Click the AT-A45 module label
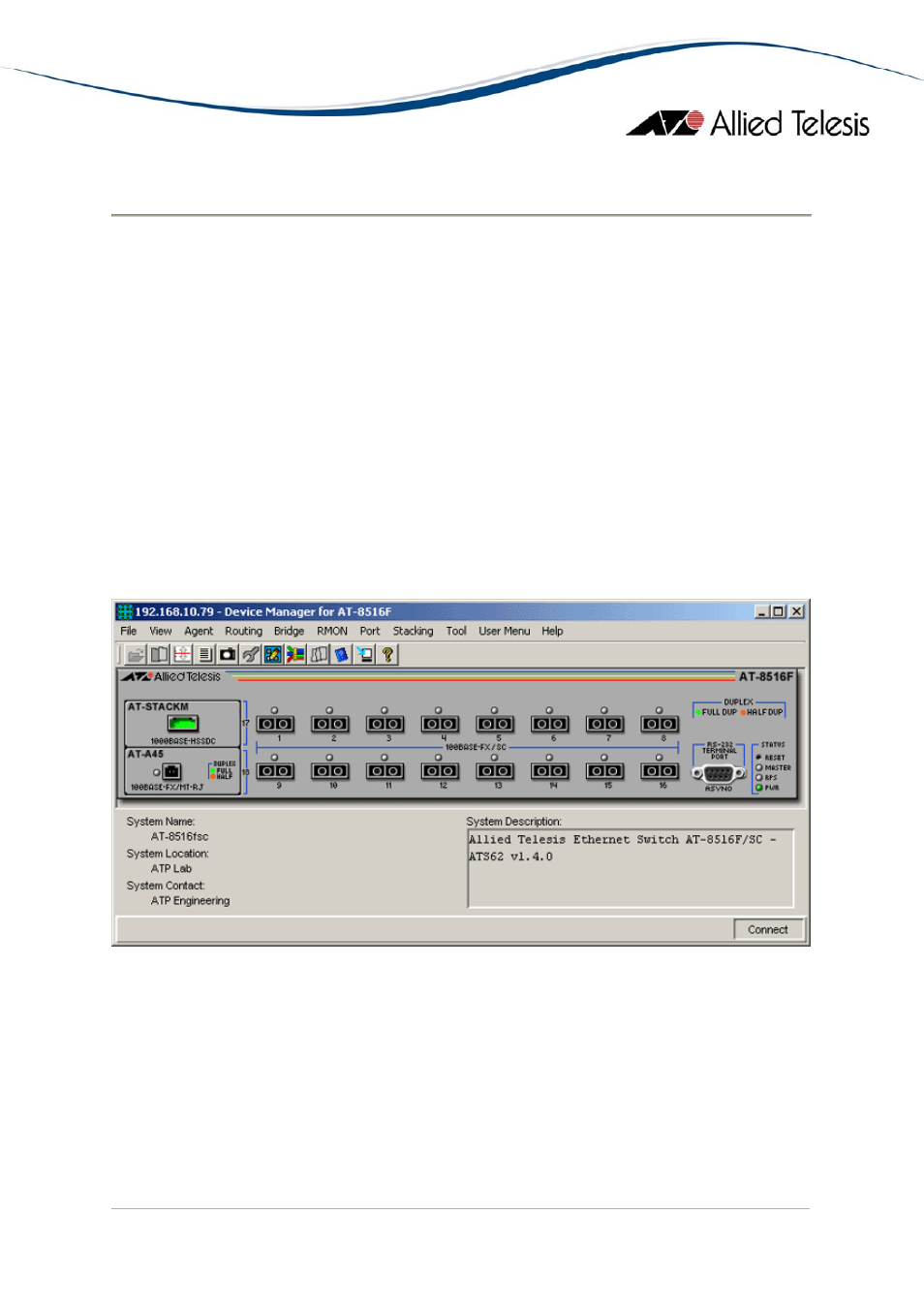Viewport: 924px width, 1308px height. 146,754
